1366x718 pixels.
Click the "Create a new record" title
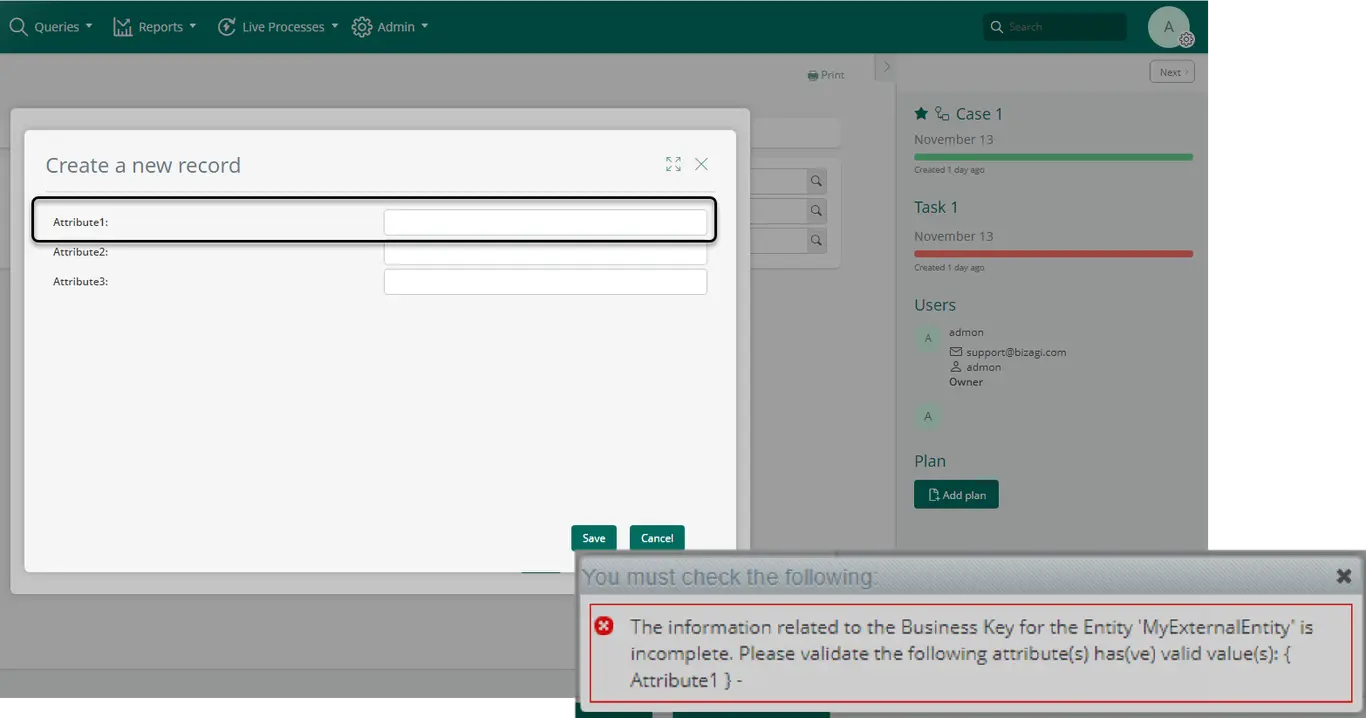[143, 165]
